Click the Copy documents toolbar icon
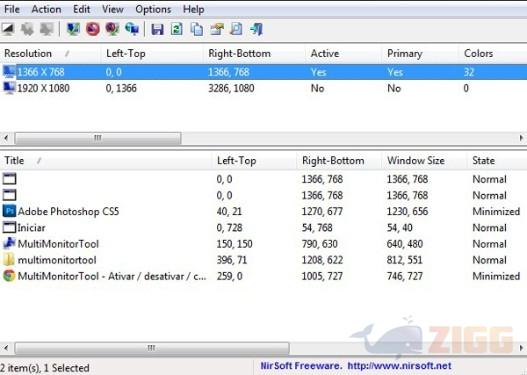The height and width of the screenshot is (375, 527). 197,29
